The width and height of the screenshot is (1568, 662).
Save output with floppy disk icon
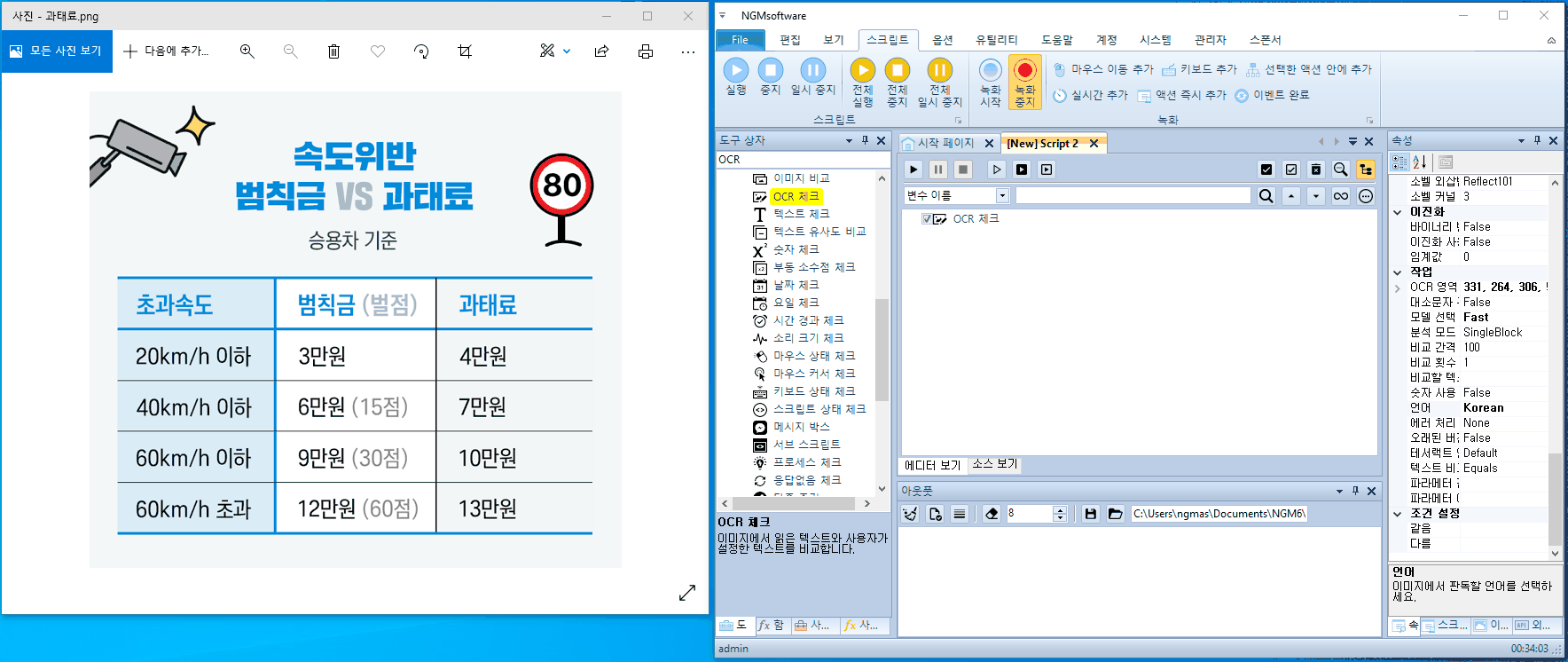click(1091, 514)
